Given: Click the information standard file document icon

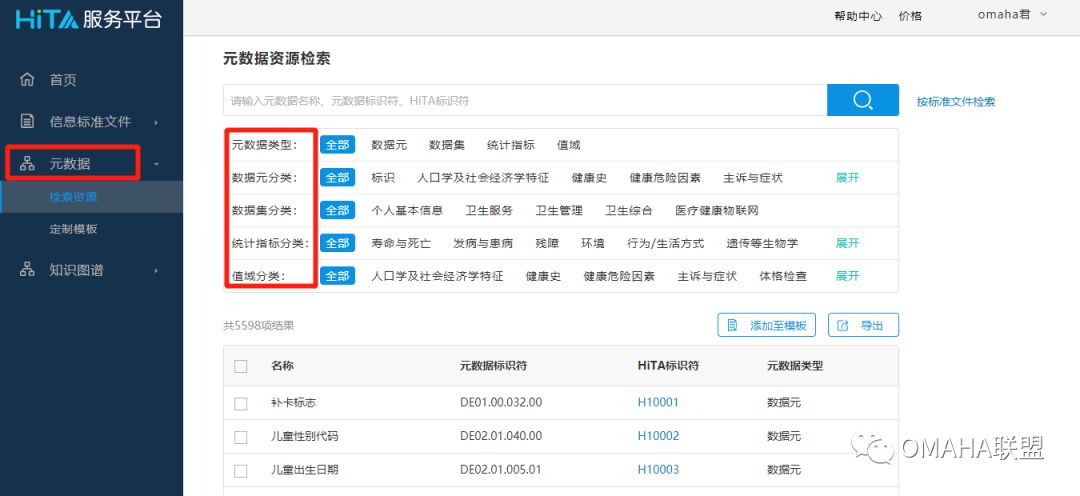Looking at the screenshot, I should tap(27, 122).
